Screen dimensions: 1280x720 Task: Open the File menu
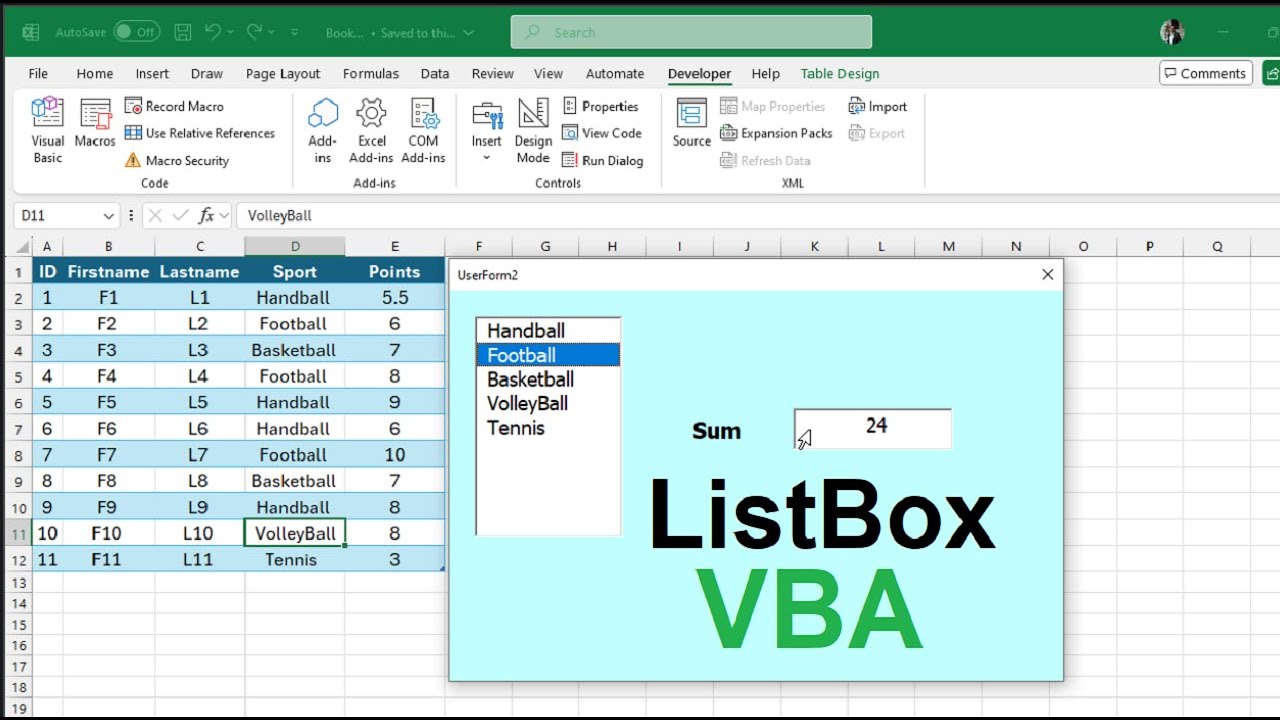click(x=38, y=73)
